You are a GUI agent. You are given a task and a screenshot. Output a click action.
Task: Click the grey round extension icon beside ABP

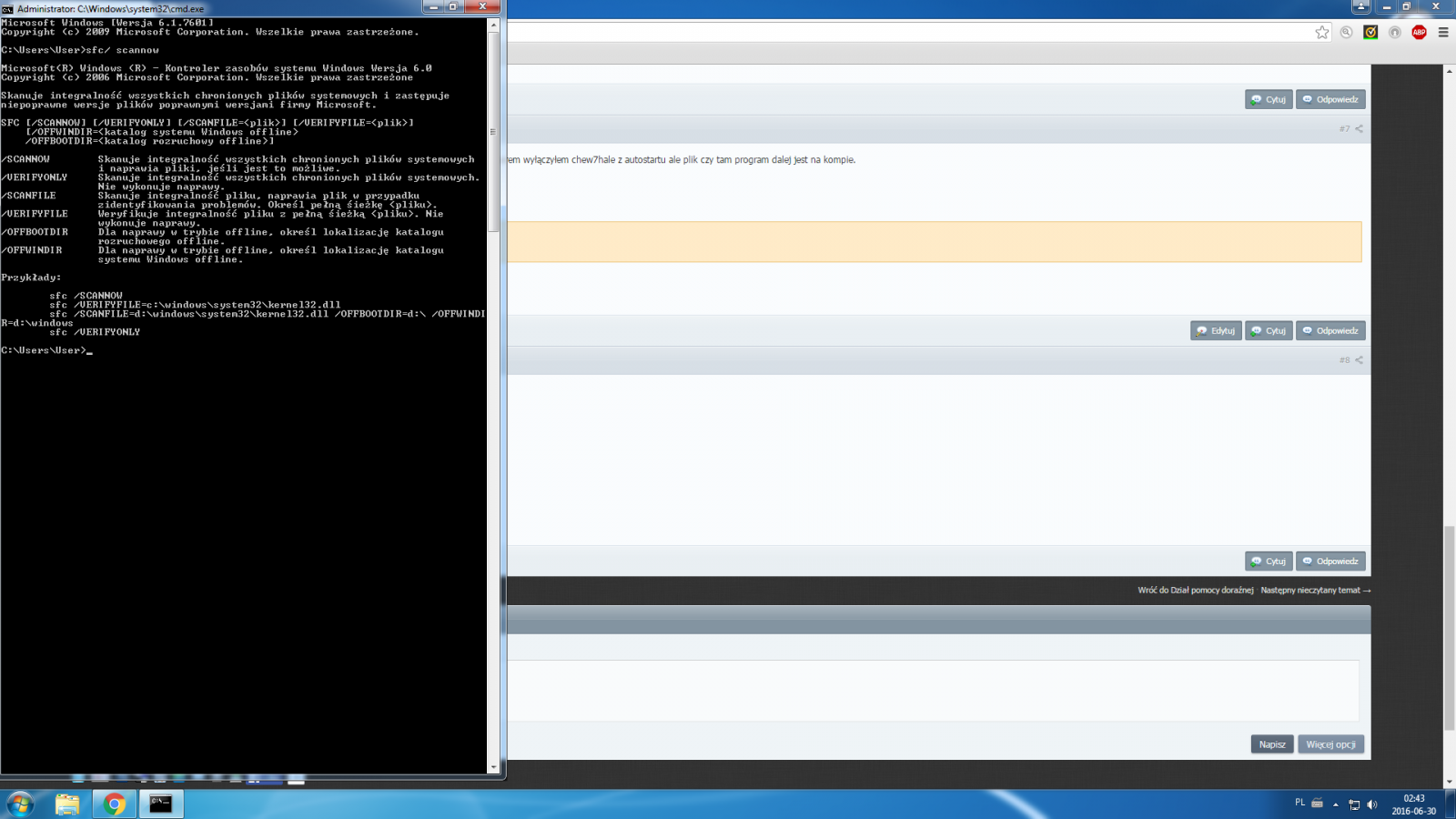click(x=1395, y=32)
